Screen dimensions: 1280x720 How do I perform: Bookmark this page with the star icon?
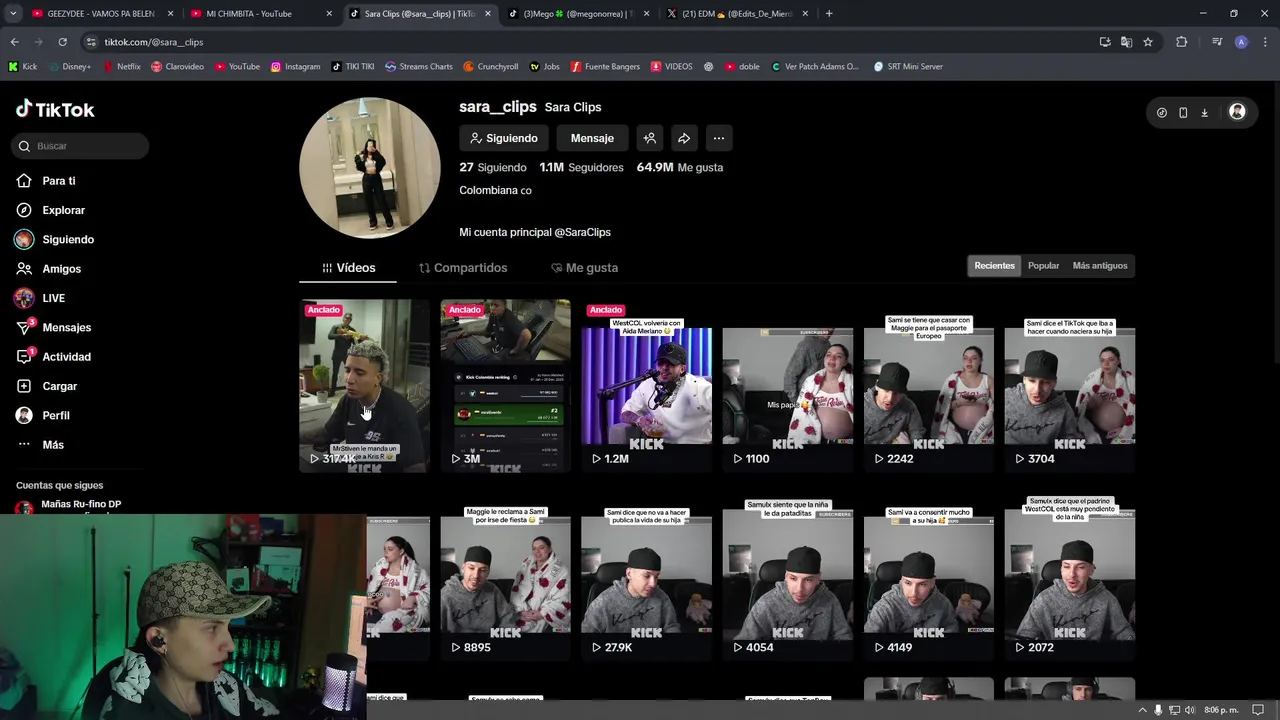click(1148, 42)
